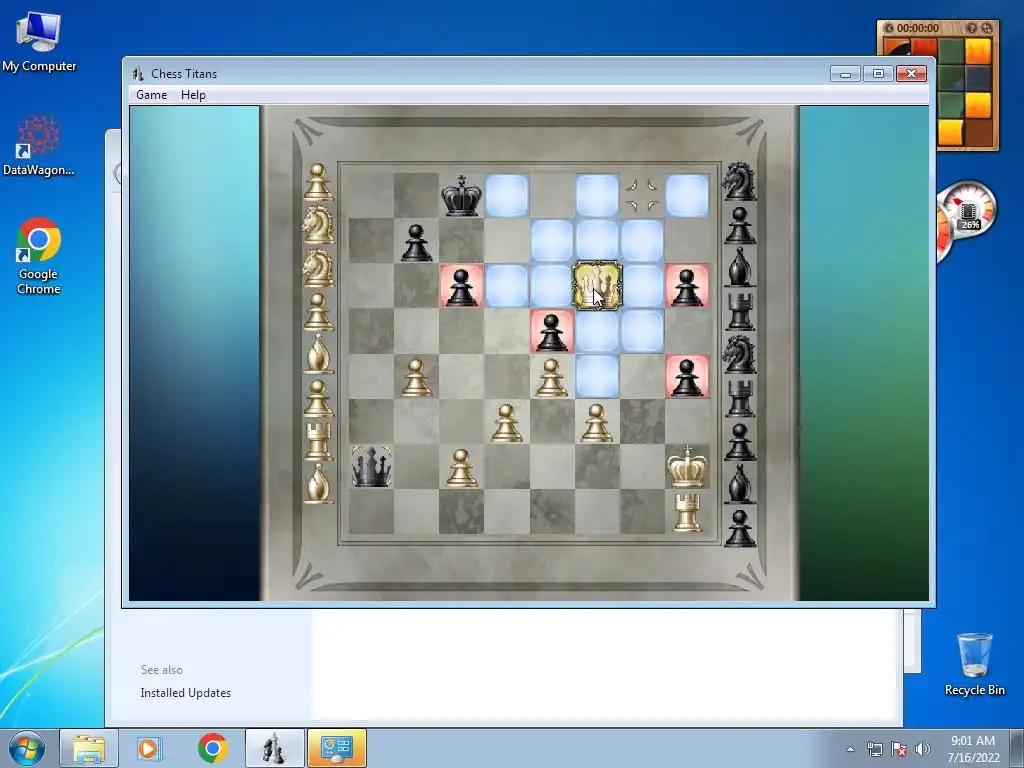Screen dimensions: 1024x768
Task: Capture the red-highlighted black pawn on e5
Action: click(x=551, y=331)
